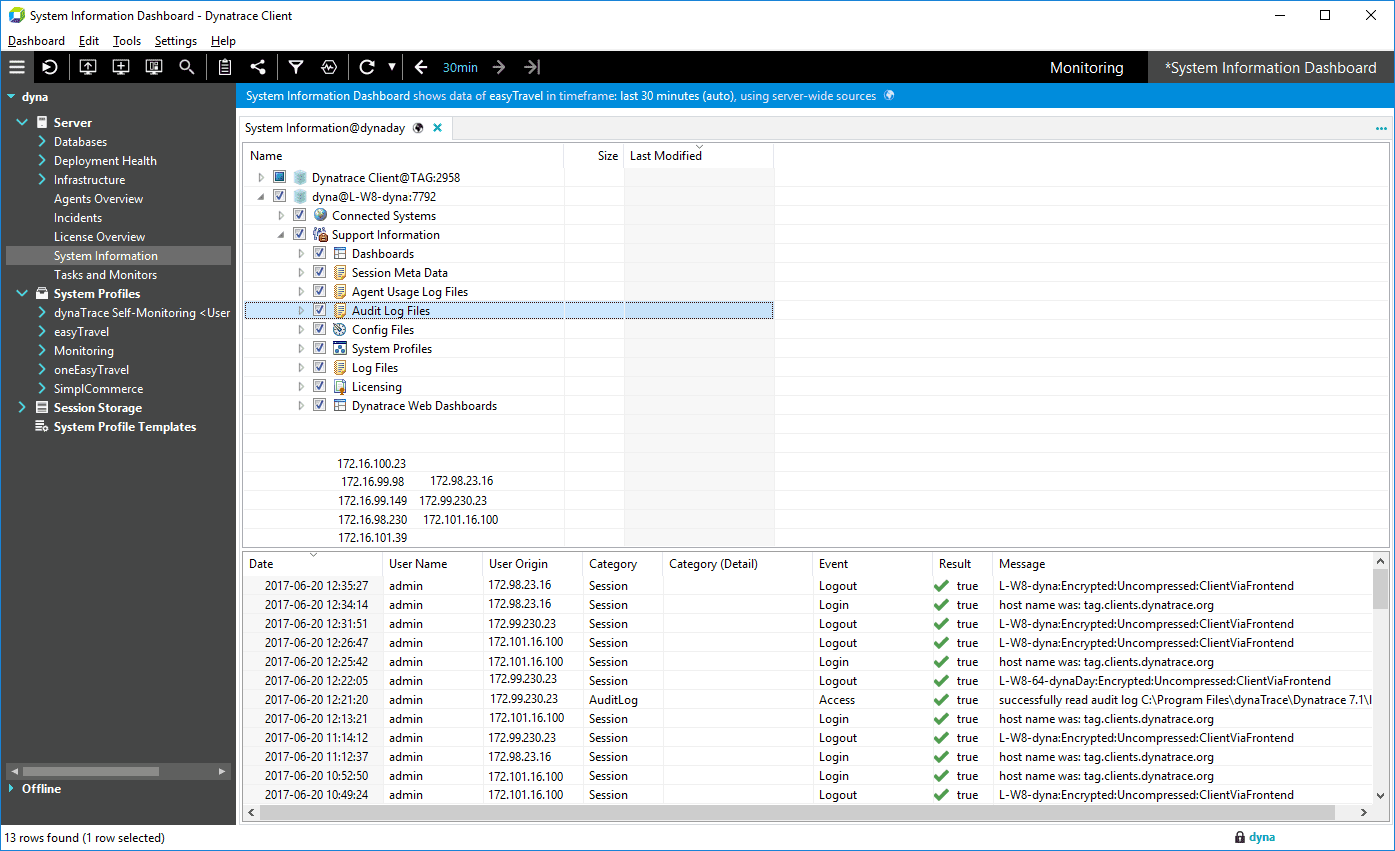Open the filter funnel tool

296,67
